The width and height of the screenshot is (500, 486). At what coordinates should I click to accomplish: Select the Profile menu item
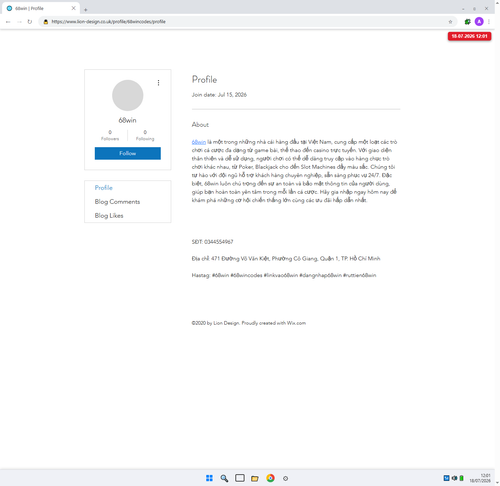pyautogui.click(x=104, y=188)
